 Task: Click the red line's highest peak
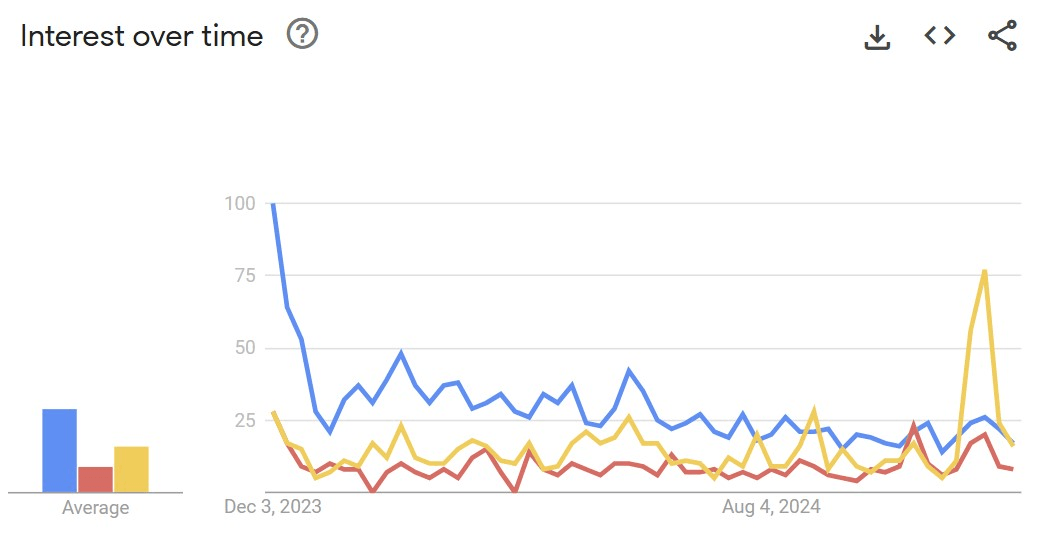[913, 425]
